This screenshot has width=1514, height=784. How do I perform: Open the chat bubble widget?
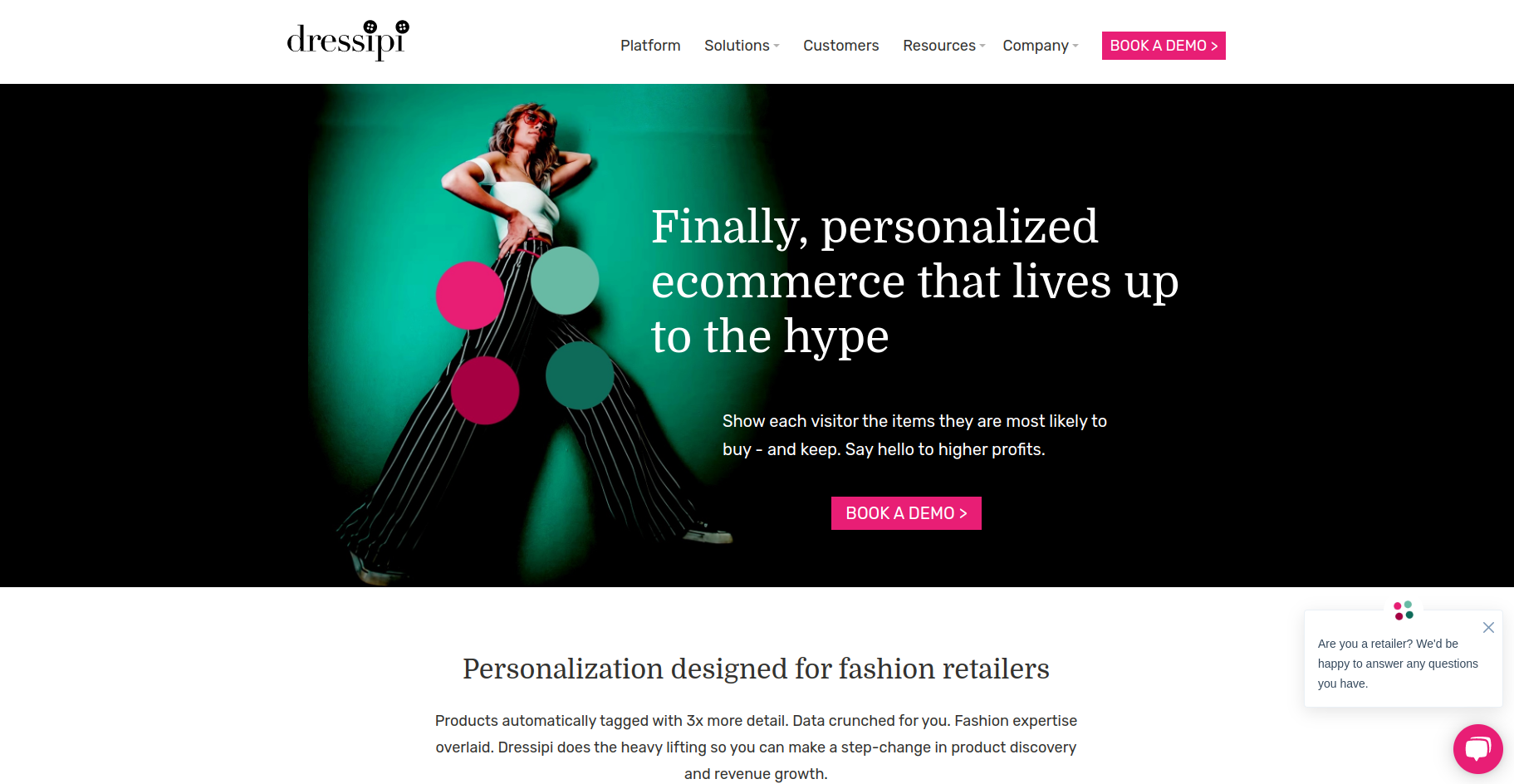pyautogui.click(x=1477, y=749)
